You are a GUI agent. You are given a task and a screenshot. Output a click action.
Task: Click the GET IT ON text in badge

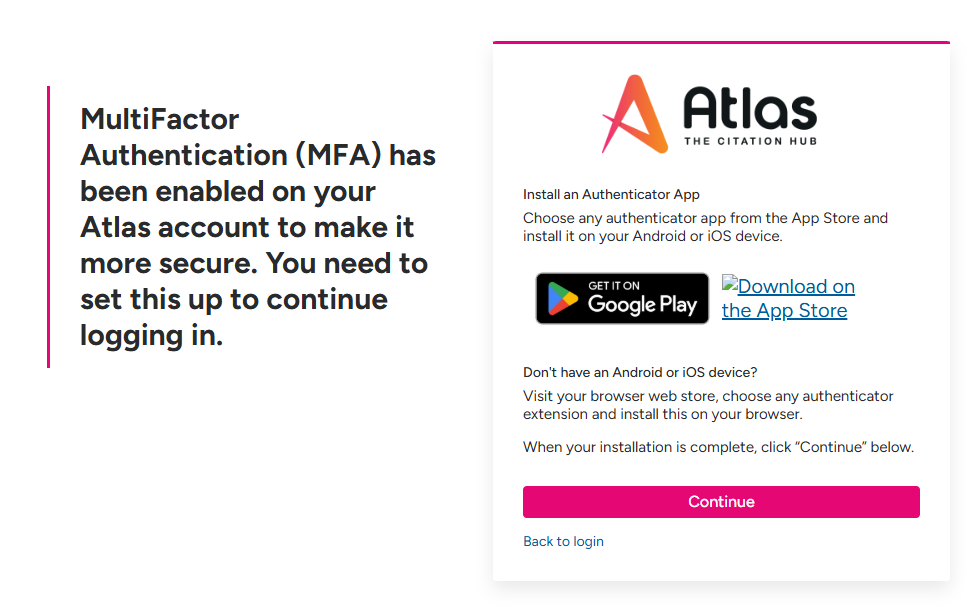[x=614, y=285]
